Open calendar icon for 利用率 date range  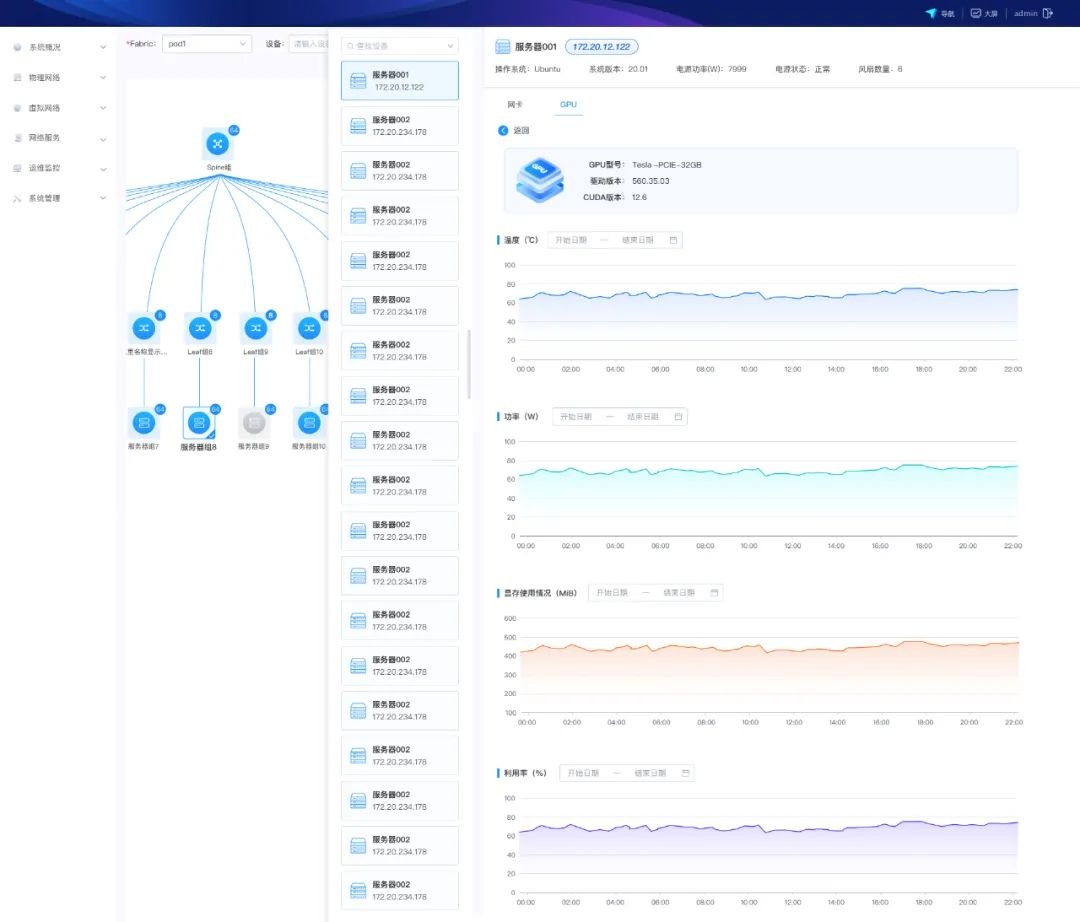pos(685,773)
